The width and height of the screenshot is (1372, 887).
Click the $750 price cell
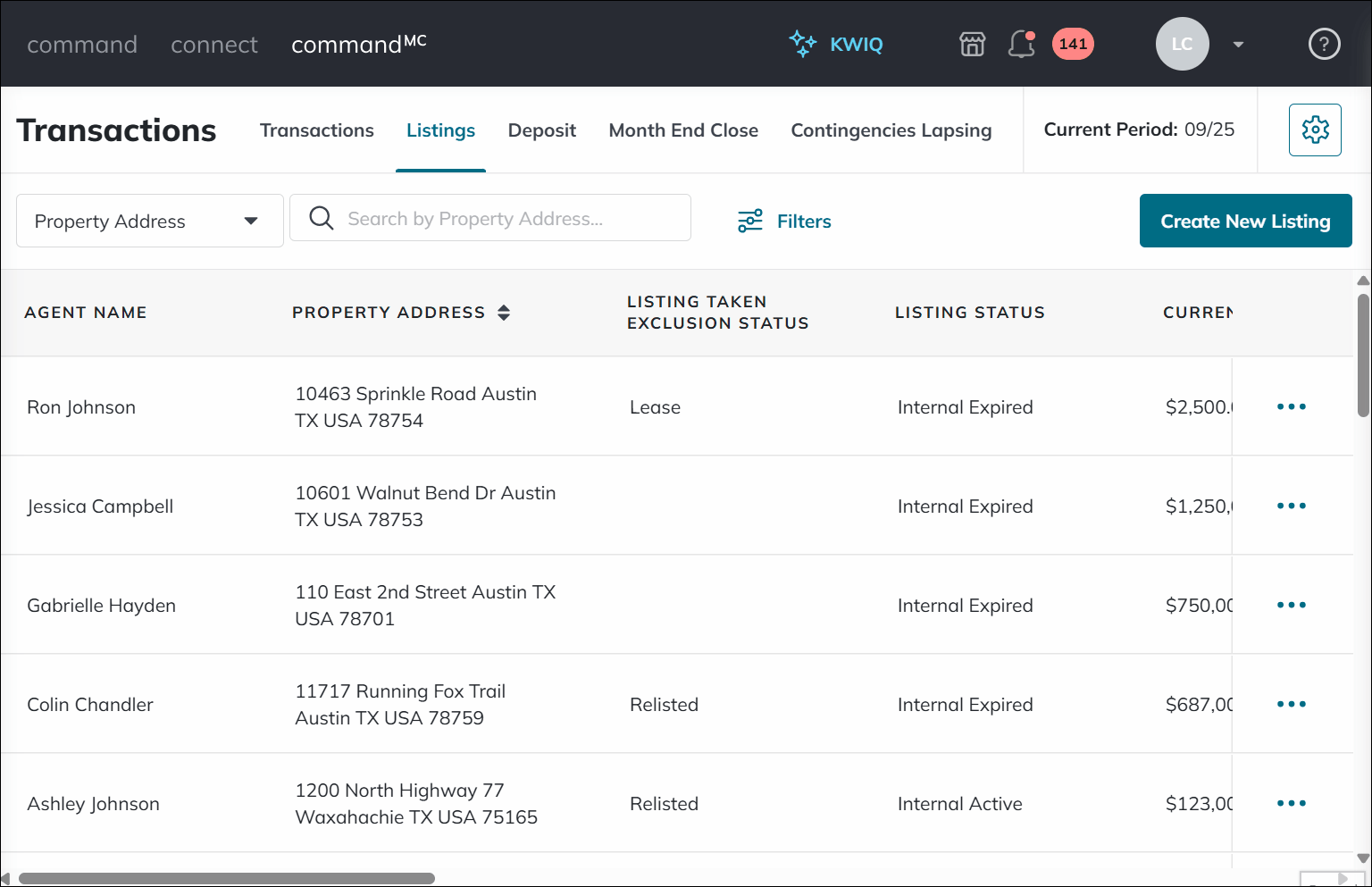[x=1199, y=606]
